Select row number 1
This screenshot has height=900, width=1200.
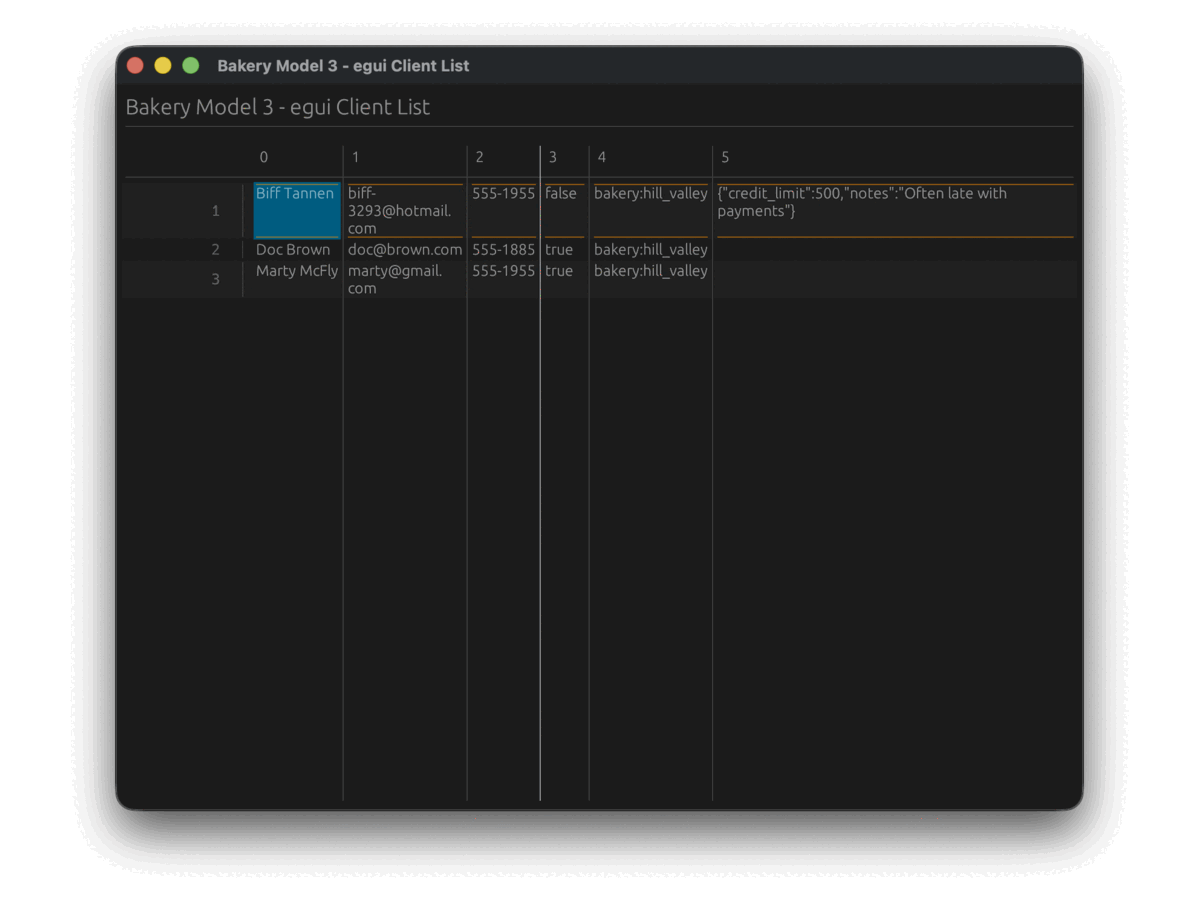coord(215,210)
